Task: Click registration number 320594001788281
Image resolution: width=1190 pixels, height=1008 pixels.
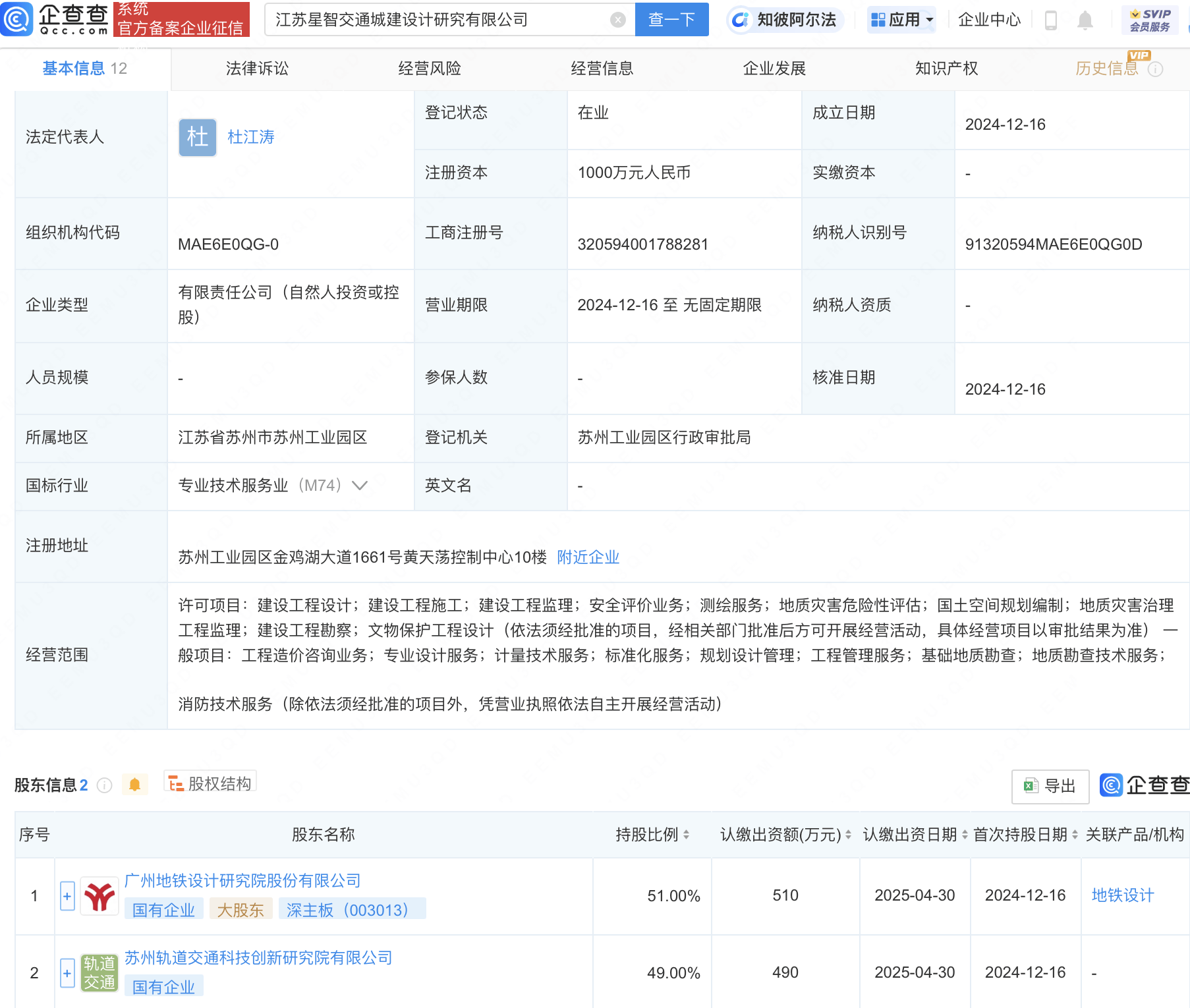Action: [x=643, y=244]
